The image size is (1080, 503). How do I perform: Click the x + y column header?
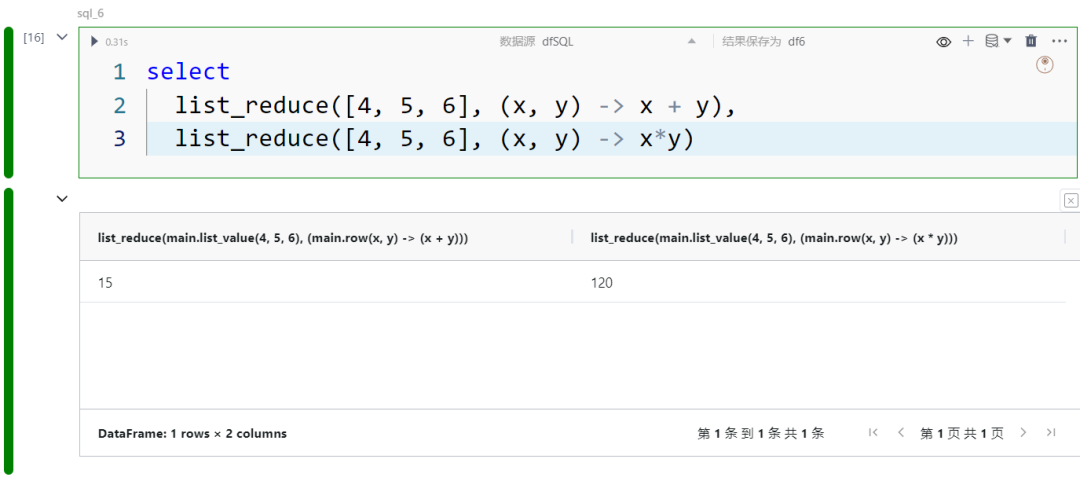click(326, 237)
